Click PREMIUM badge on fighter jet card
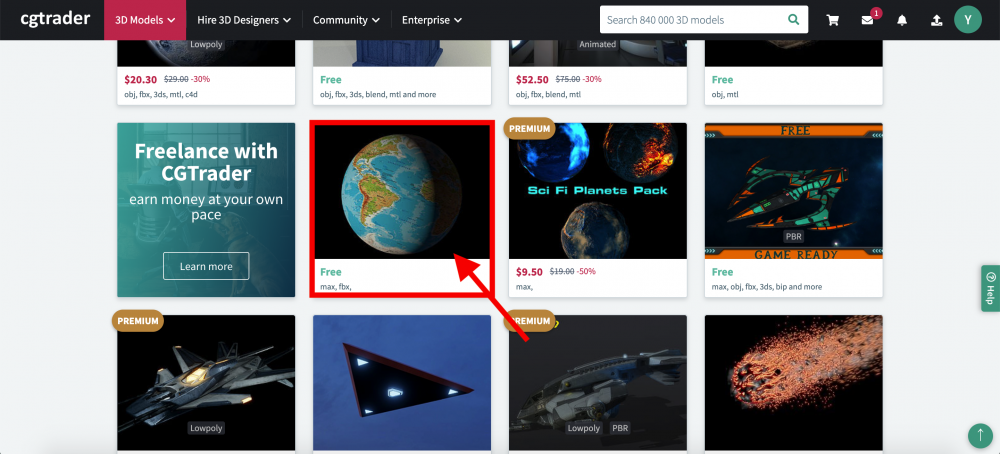Image resolution: width=1000 pixels, height=454 pixels. [x=138, y=321]
